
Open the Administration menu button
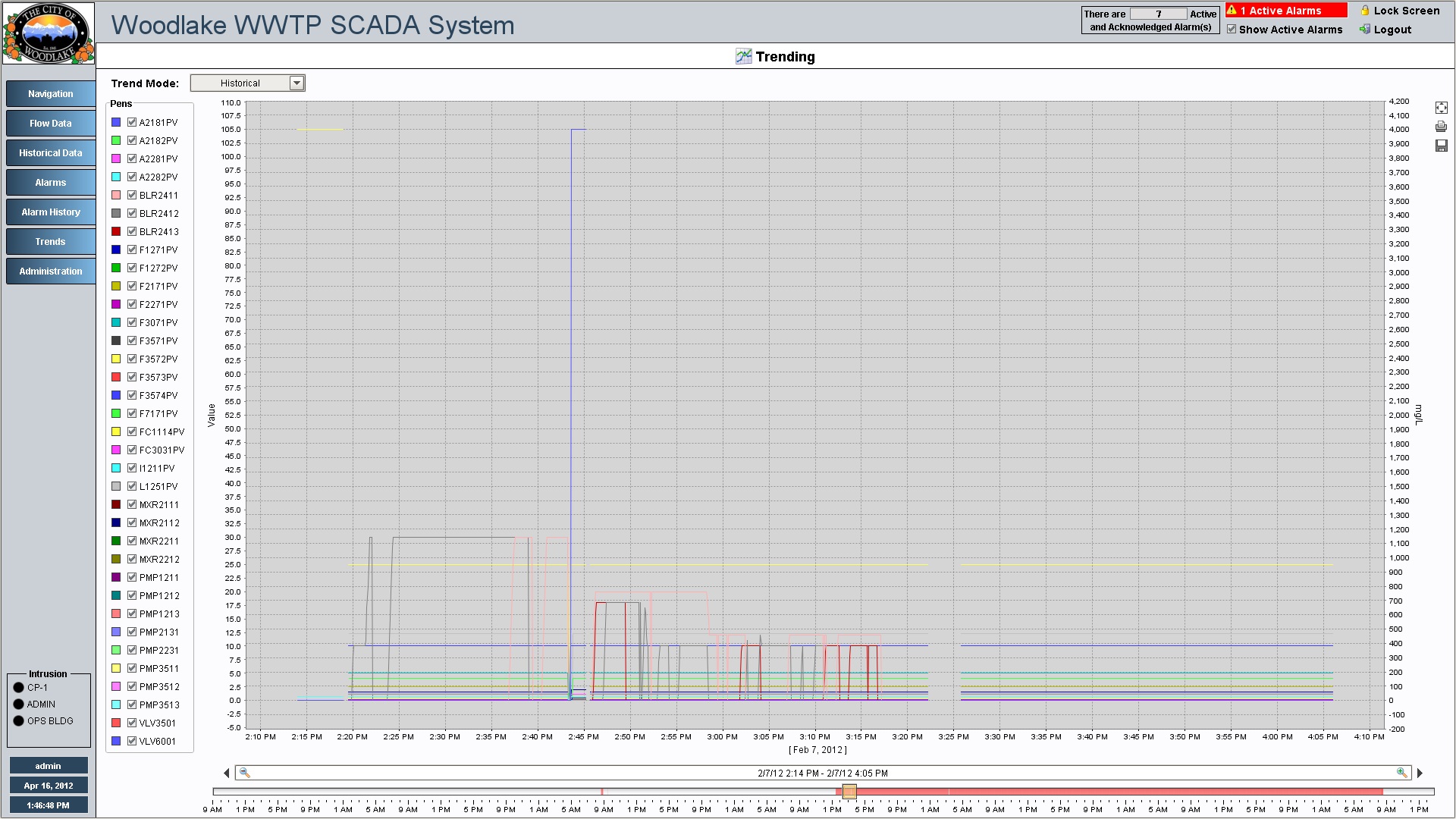click(50, 271)
